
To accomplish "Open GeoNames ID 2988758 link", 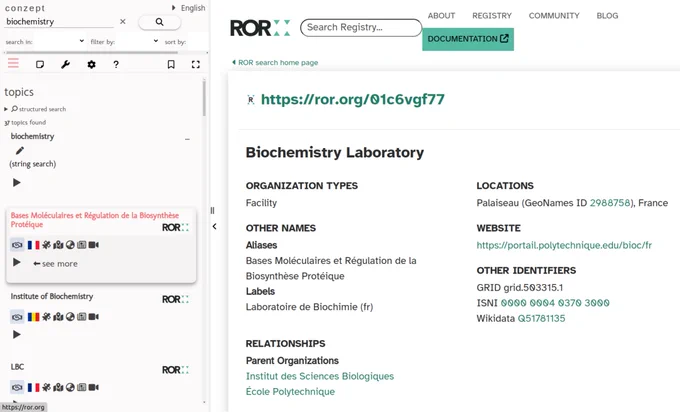I will (610, 203).
